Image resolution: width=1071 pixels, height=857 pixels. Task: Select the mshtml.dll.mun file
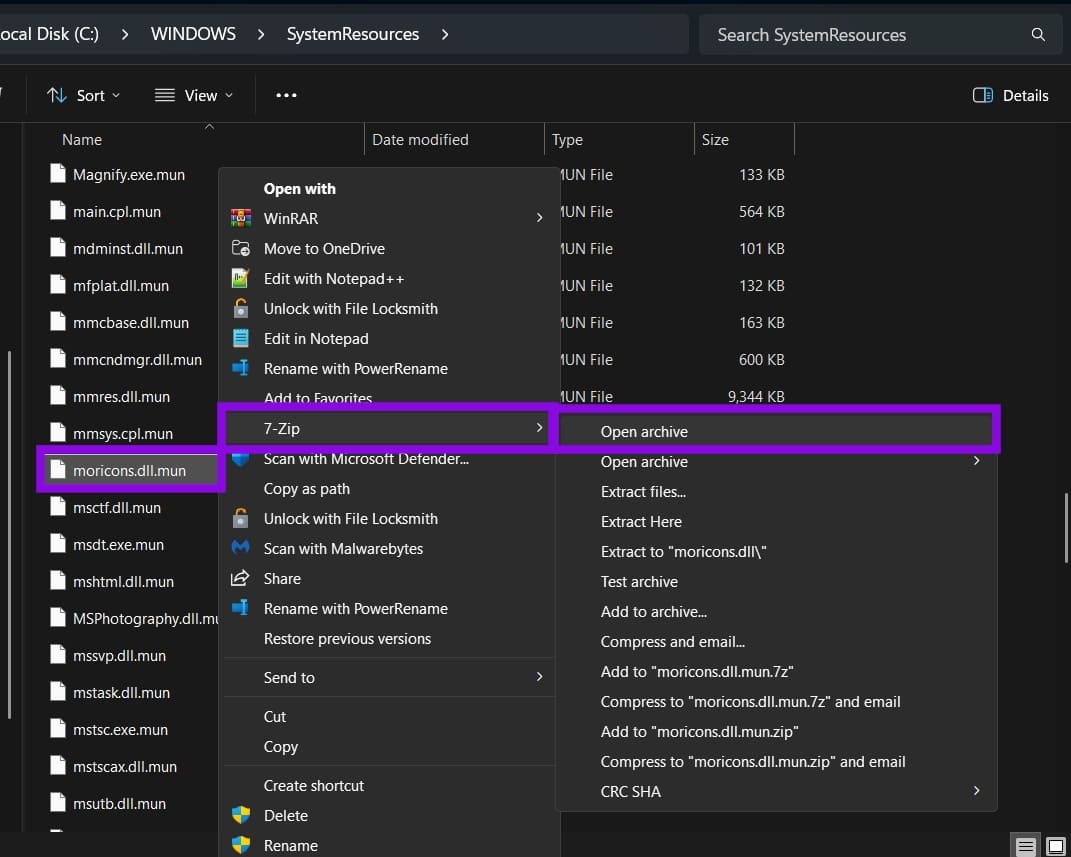point(124,582)
